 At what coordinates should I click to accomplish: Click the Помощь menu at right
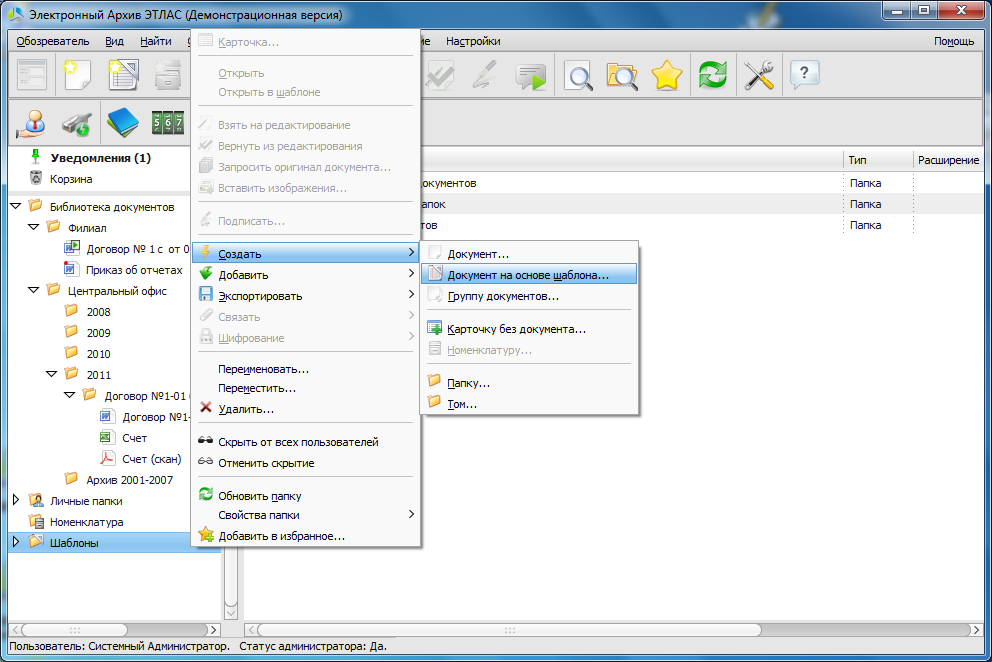point(954,41)
